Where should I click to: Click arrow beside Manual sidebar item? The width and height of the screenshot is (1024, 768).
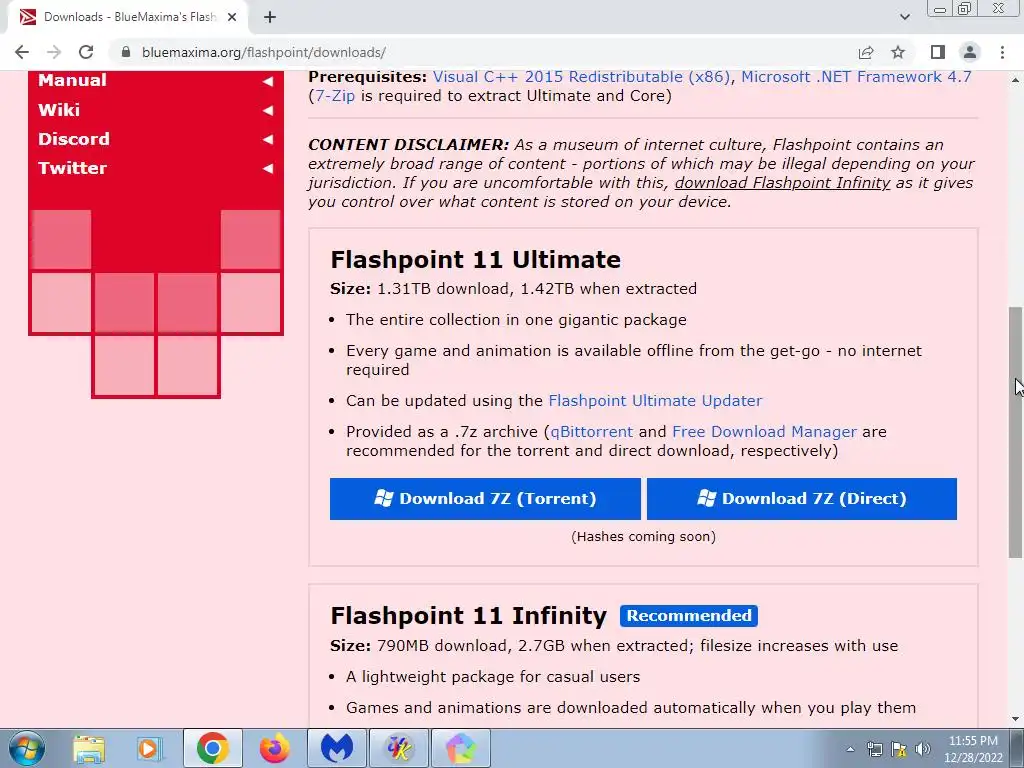(x=268, y=81)
